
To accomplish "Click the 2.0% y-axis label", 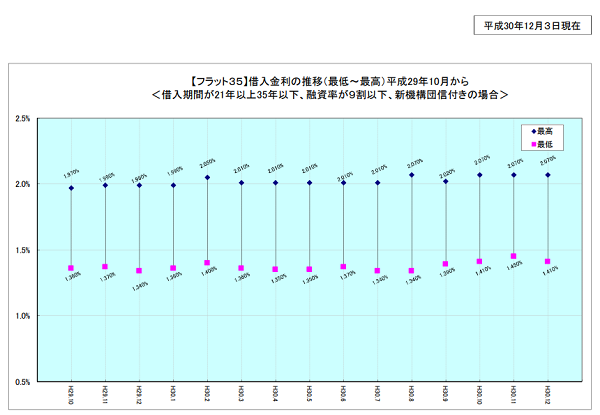I will pos(23,184).
